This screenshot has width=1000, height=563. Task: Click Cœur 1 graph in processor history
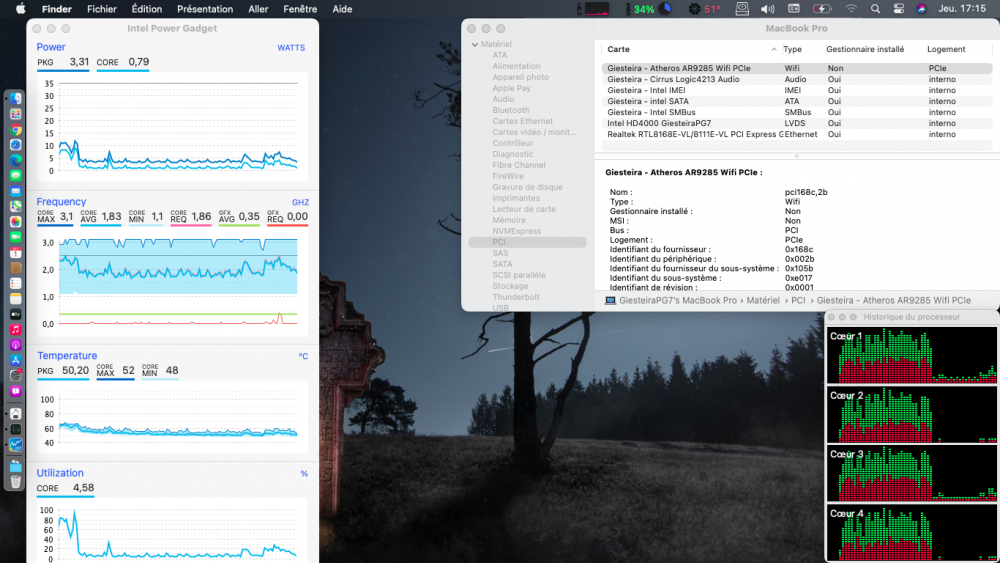[911, 355]
